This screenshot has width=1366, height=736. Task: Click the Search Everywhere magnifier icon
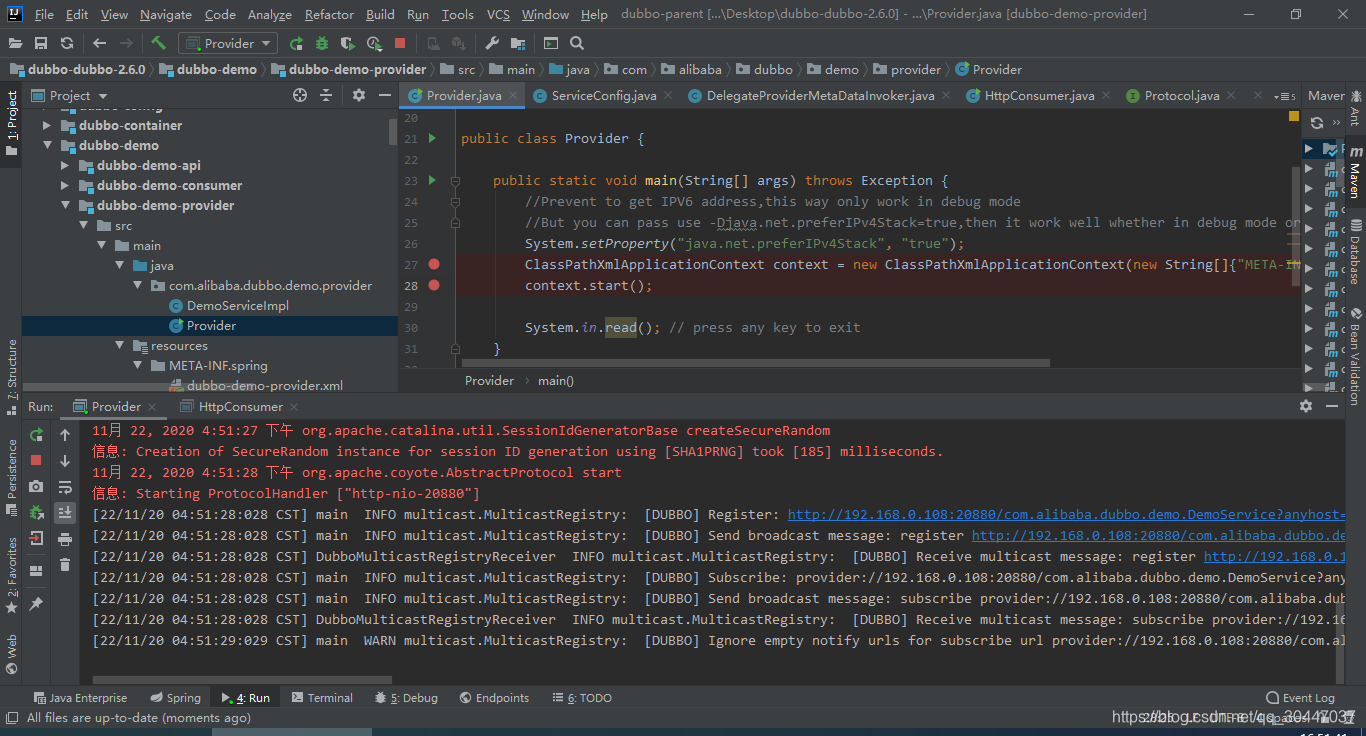pyautogui.click(x=577, y=43)
